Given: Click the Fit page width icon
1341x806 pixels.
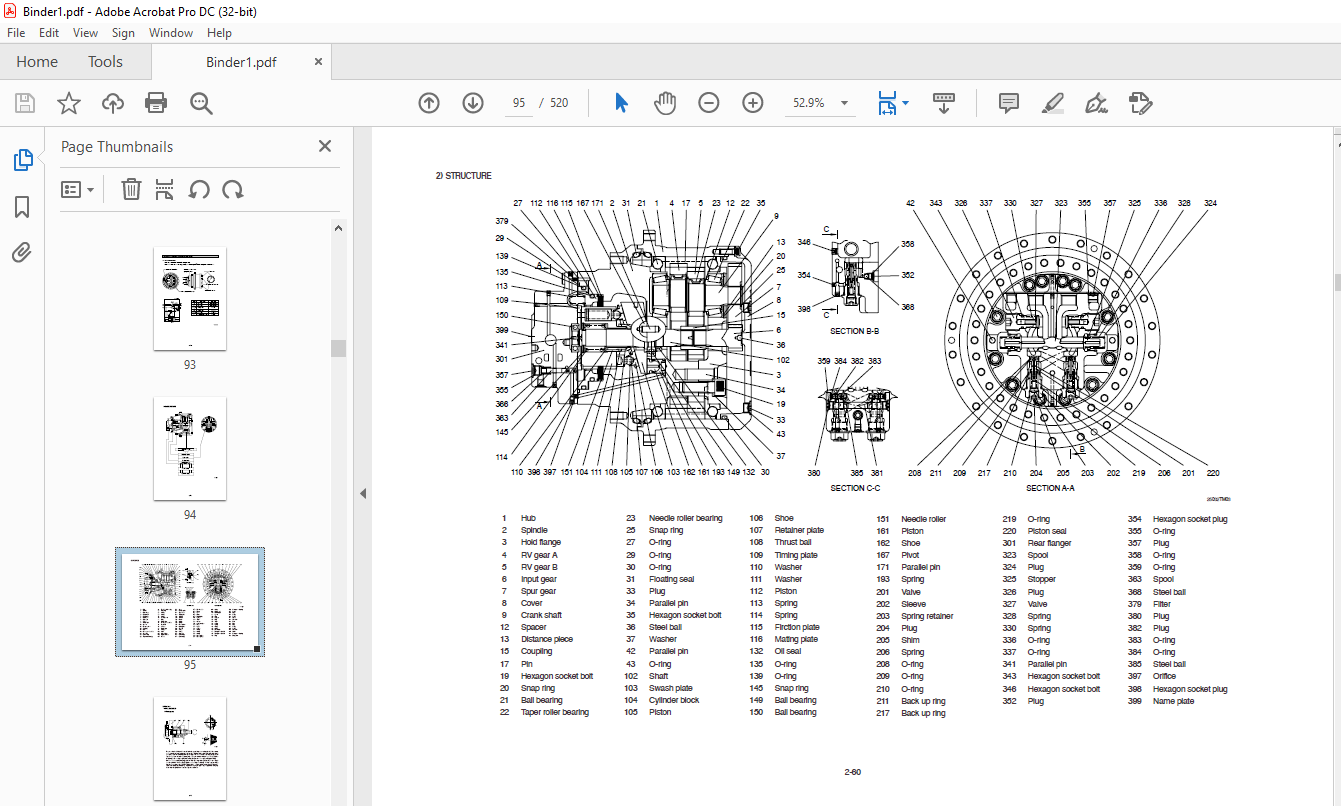Looking at the screenshot, I should (887, 103).
